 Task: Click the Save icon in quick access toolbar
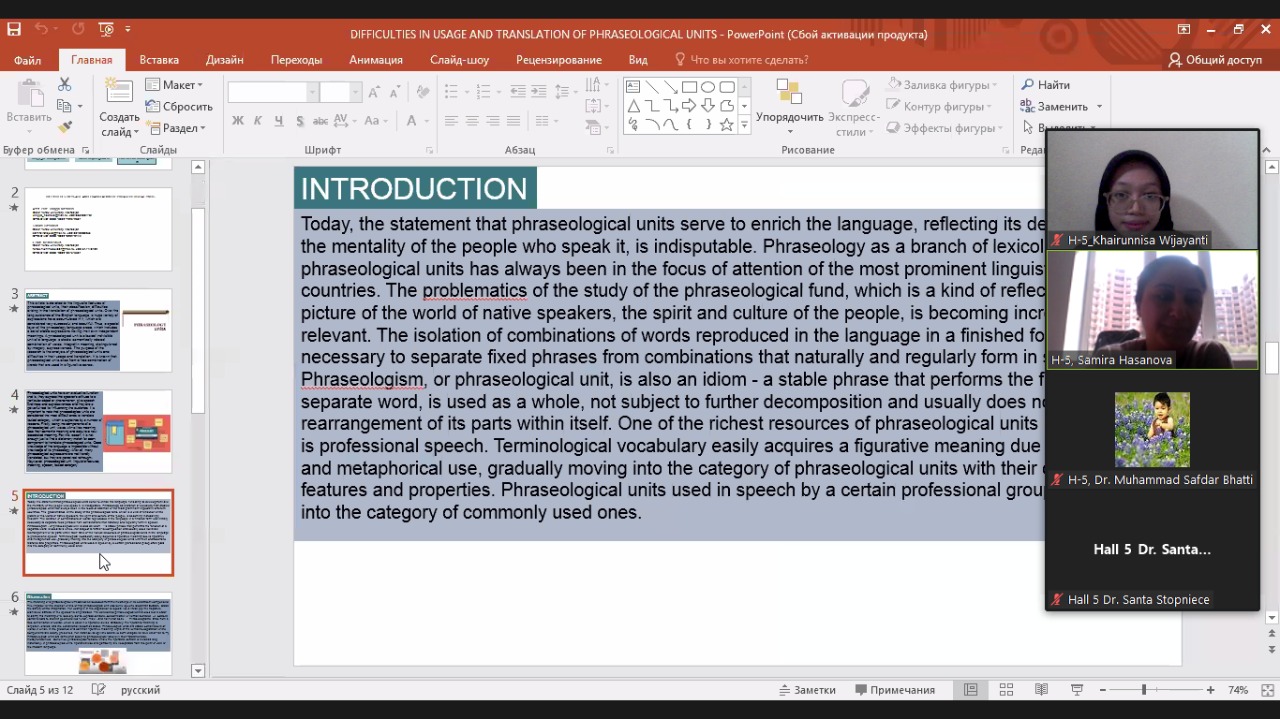[14, 30]
